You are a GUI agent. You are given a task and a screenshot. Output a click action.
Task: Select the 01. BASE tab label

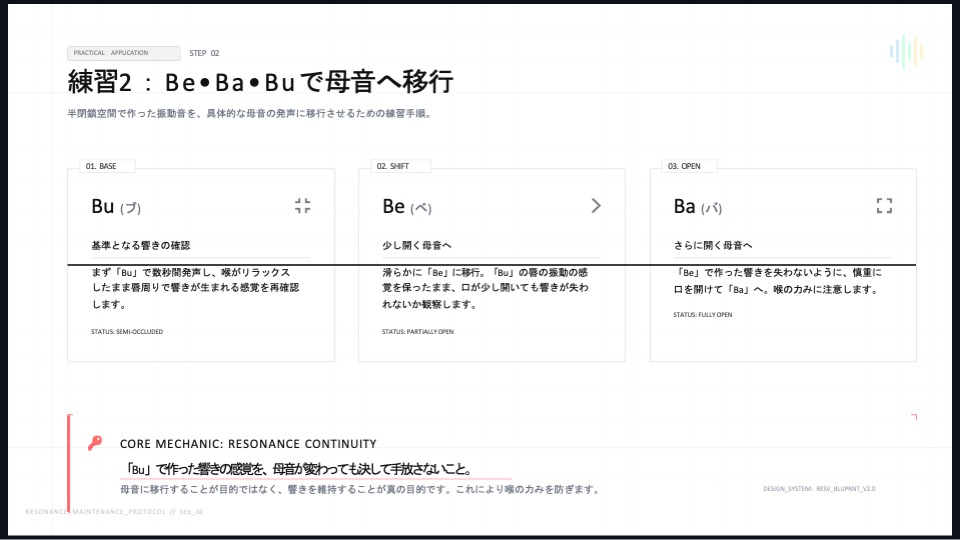pos(102,166)
